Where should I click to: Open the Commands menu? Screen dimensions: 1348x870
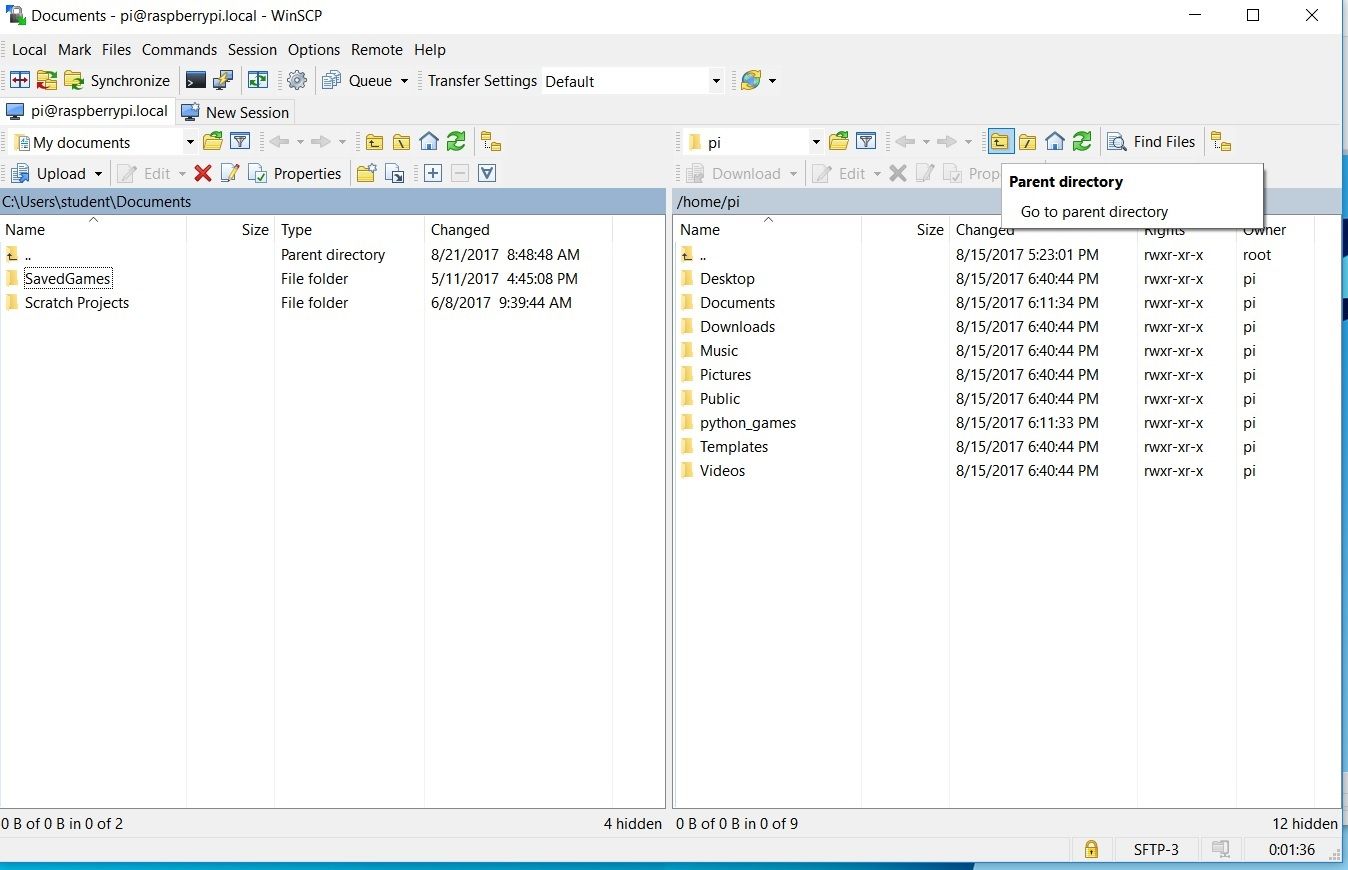click(179, 49)
